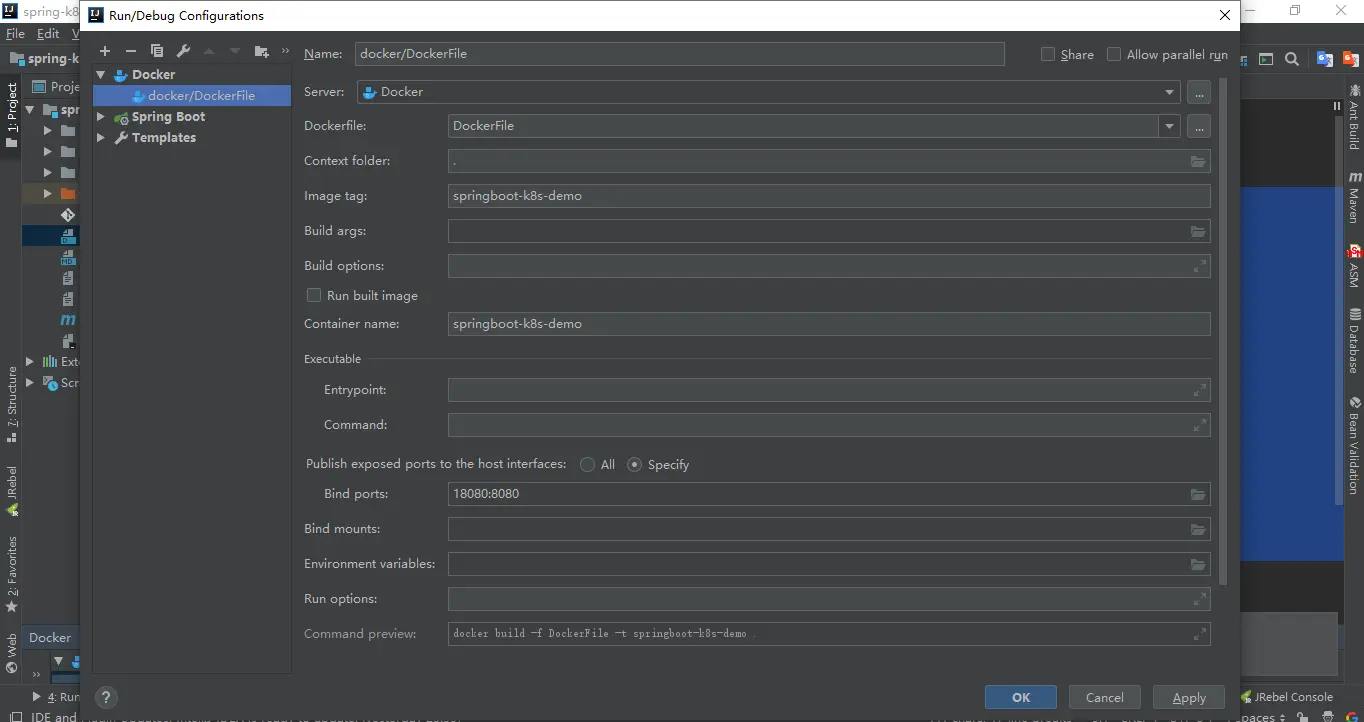Expand the Templates node
The width and height of the screenshot is (1364, 722).
[x=101, y=138]
